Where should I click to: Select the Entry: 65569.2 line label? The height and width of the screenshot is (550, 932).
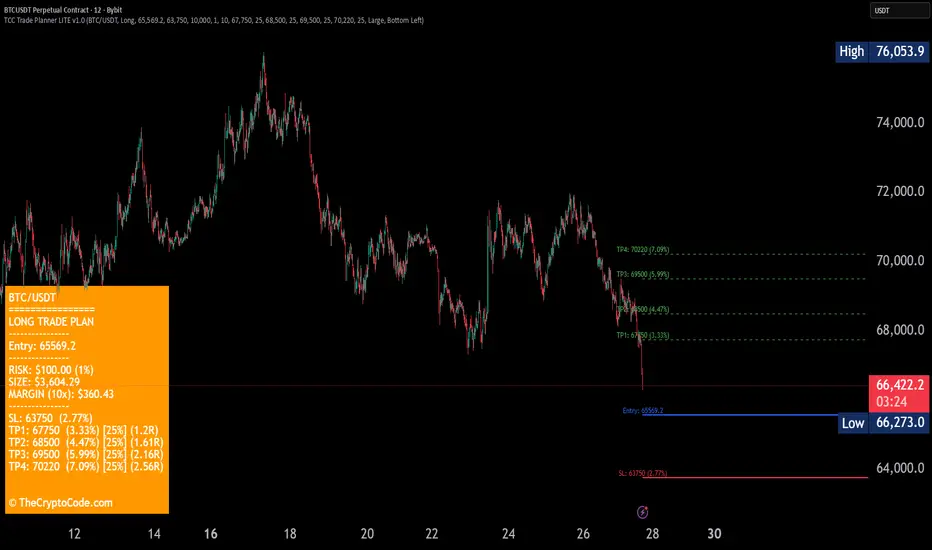(643, 410)
